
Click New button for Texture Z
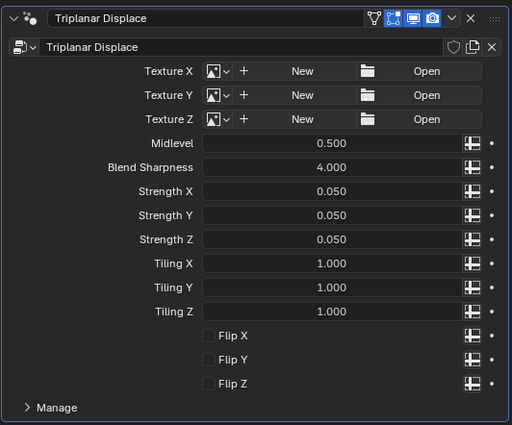pyautogui.click(x=295, y=119)
